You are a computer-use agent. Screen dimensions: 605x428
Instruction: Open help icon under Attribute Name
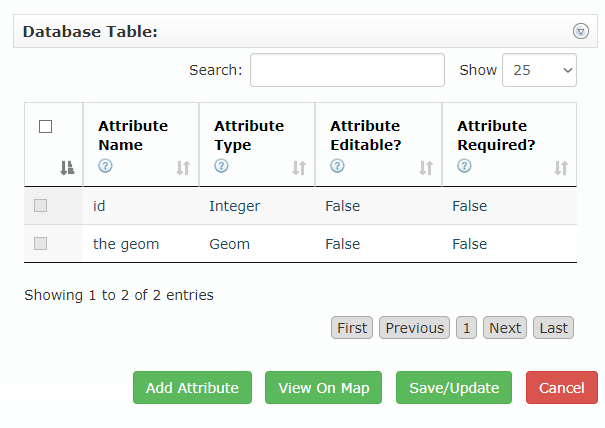pyautogui.click(x=105, y=166)
